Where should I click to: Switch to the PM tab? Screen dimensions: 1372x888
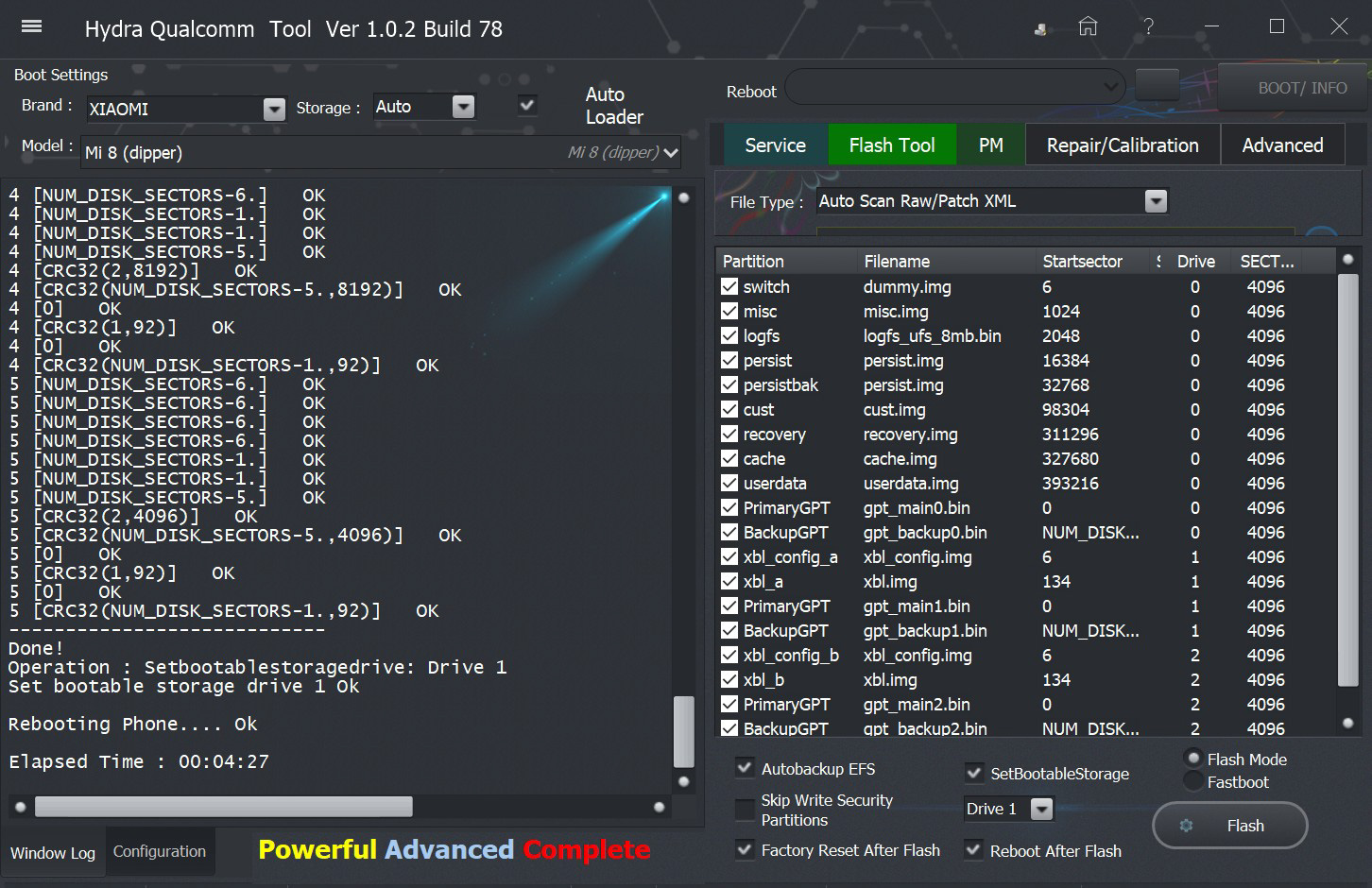[x=990, y=145]
